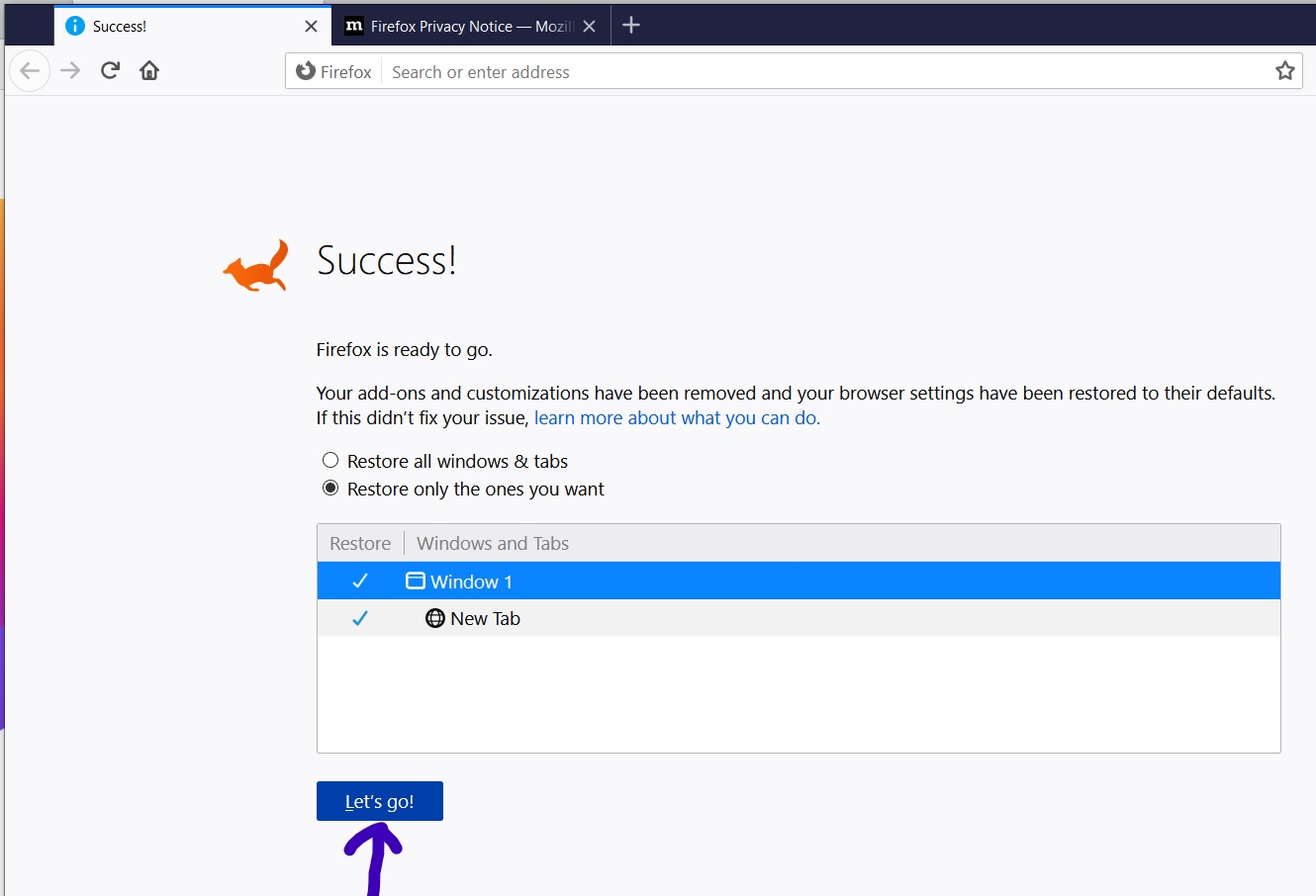This screenshot has height=896, width=1316.
Task: Click the info icon on Success! tab
Action: click(x=75, y=26)
